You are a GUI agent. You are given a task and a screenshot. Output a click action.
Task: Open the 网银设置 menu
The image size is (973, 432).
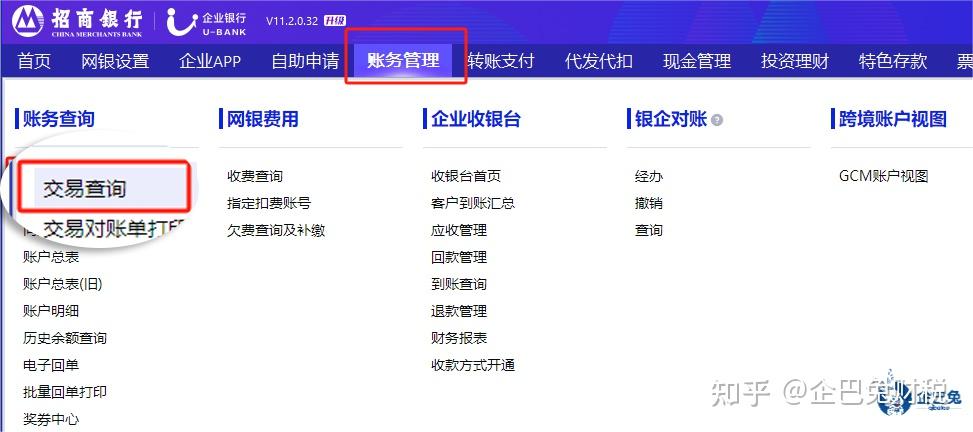click(115, 61)
